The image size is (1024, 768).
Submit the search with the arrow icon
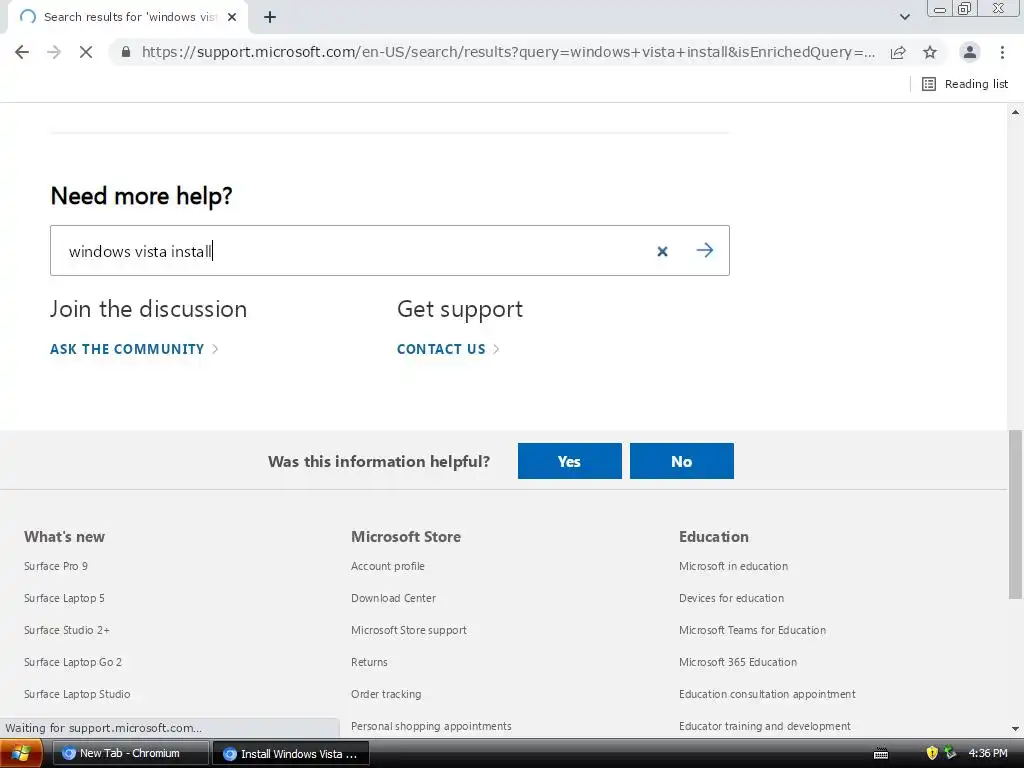tap(705, 250)
